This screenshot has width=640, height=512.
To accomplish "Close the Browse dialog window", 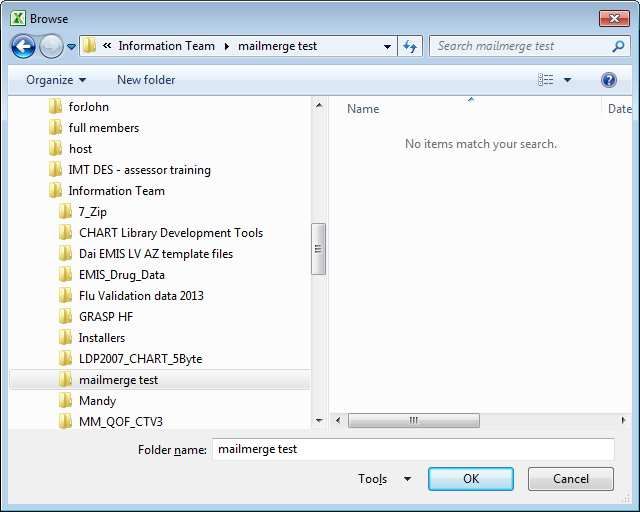I will click(x=614, y=18).
